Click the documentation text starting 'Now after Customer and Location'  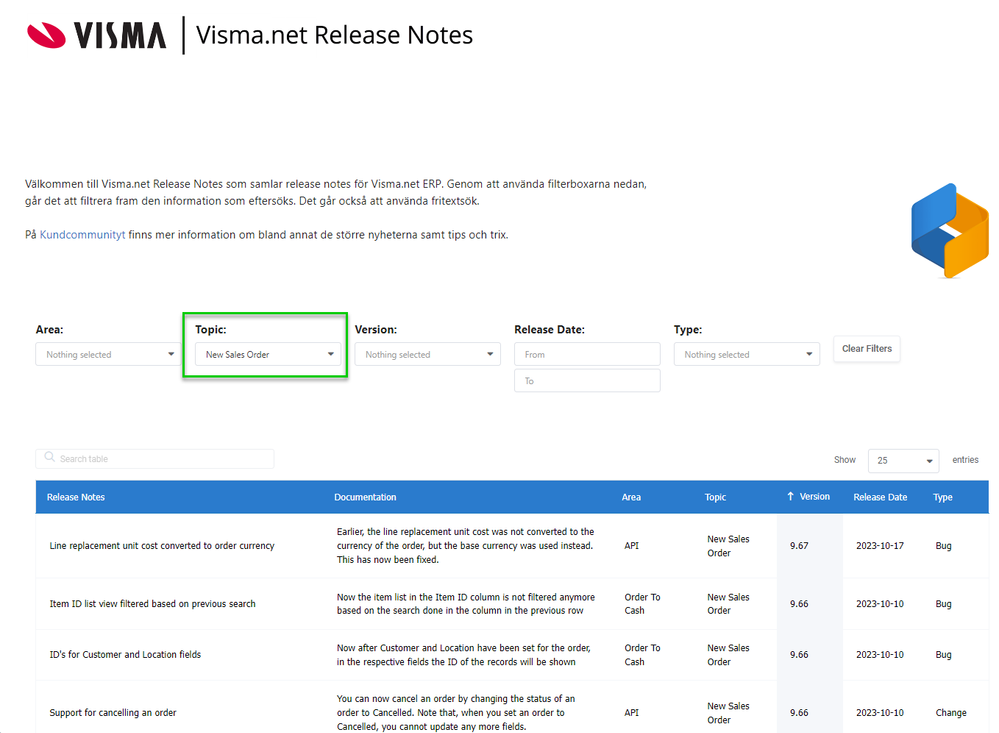(x=464, y=655)
